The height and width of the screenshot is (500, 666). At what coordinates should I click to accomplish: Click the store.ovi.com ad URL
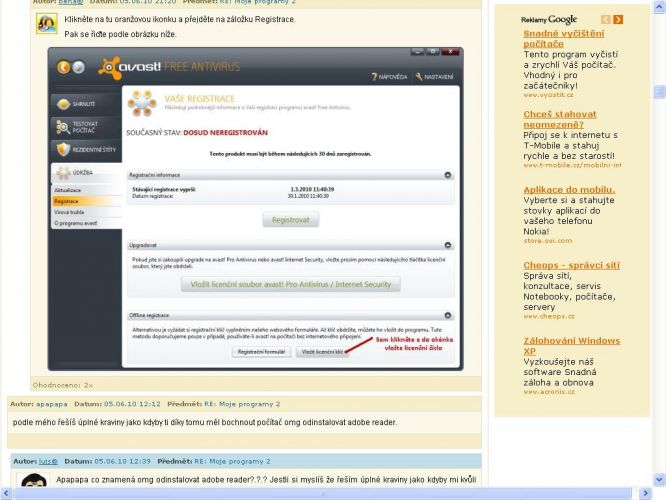[547, 241]
